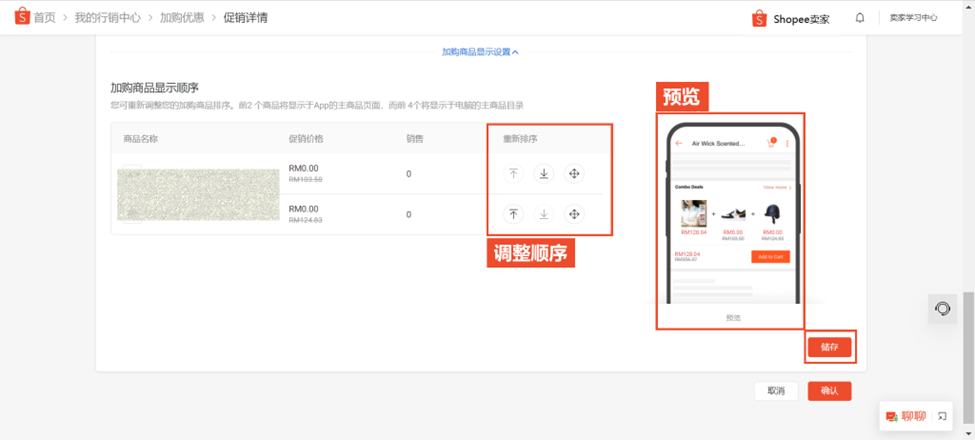
Task: Open customer support headset icon
Action: (943, 308)
